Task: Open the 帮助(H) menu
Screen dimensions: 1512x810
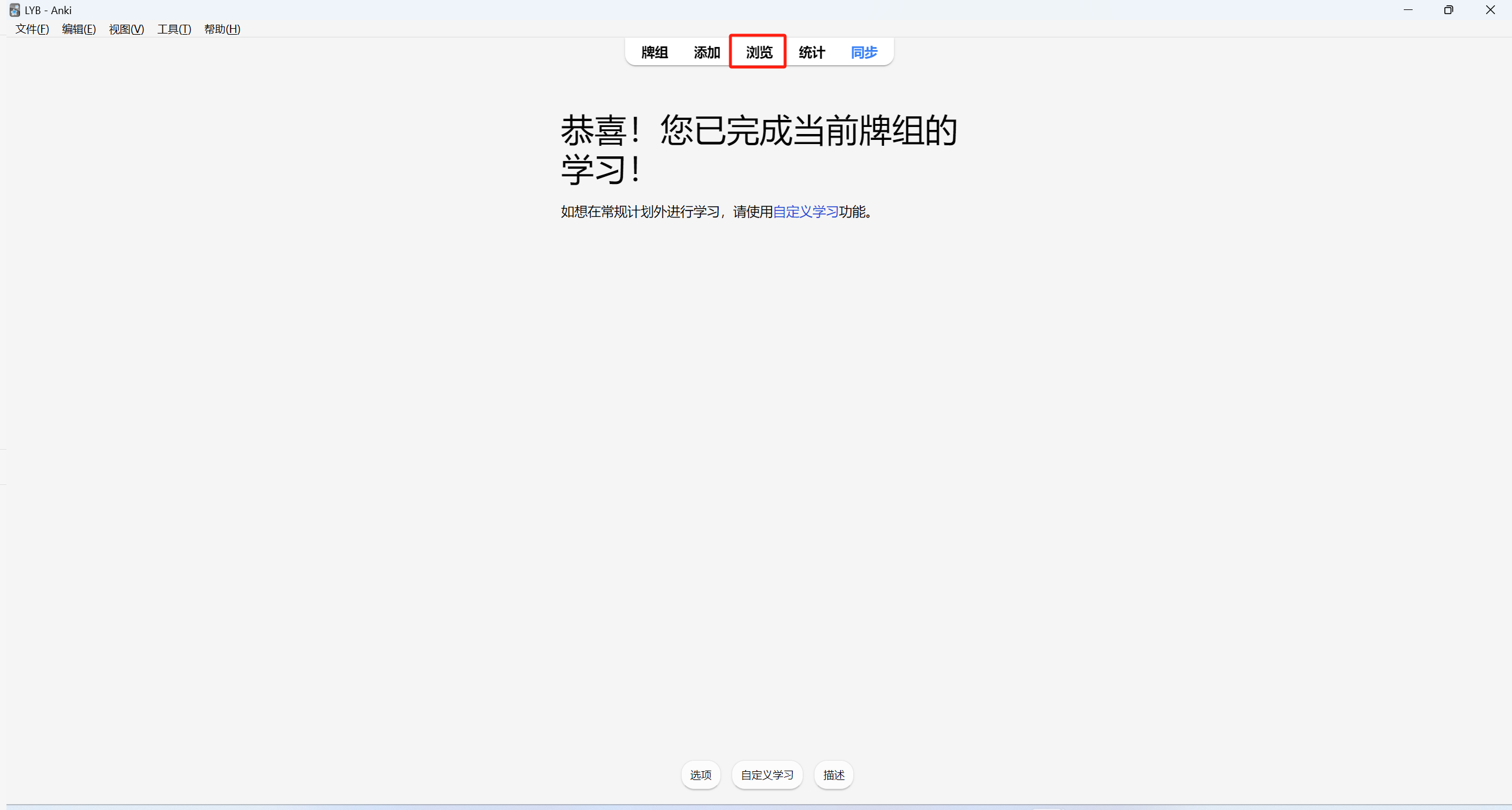Action: pyautogui.click(x=222, y=29)
